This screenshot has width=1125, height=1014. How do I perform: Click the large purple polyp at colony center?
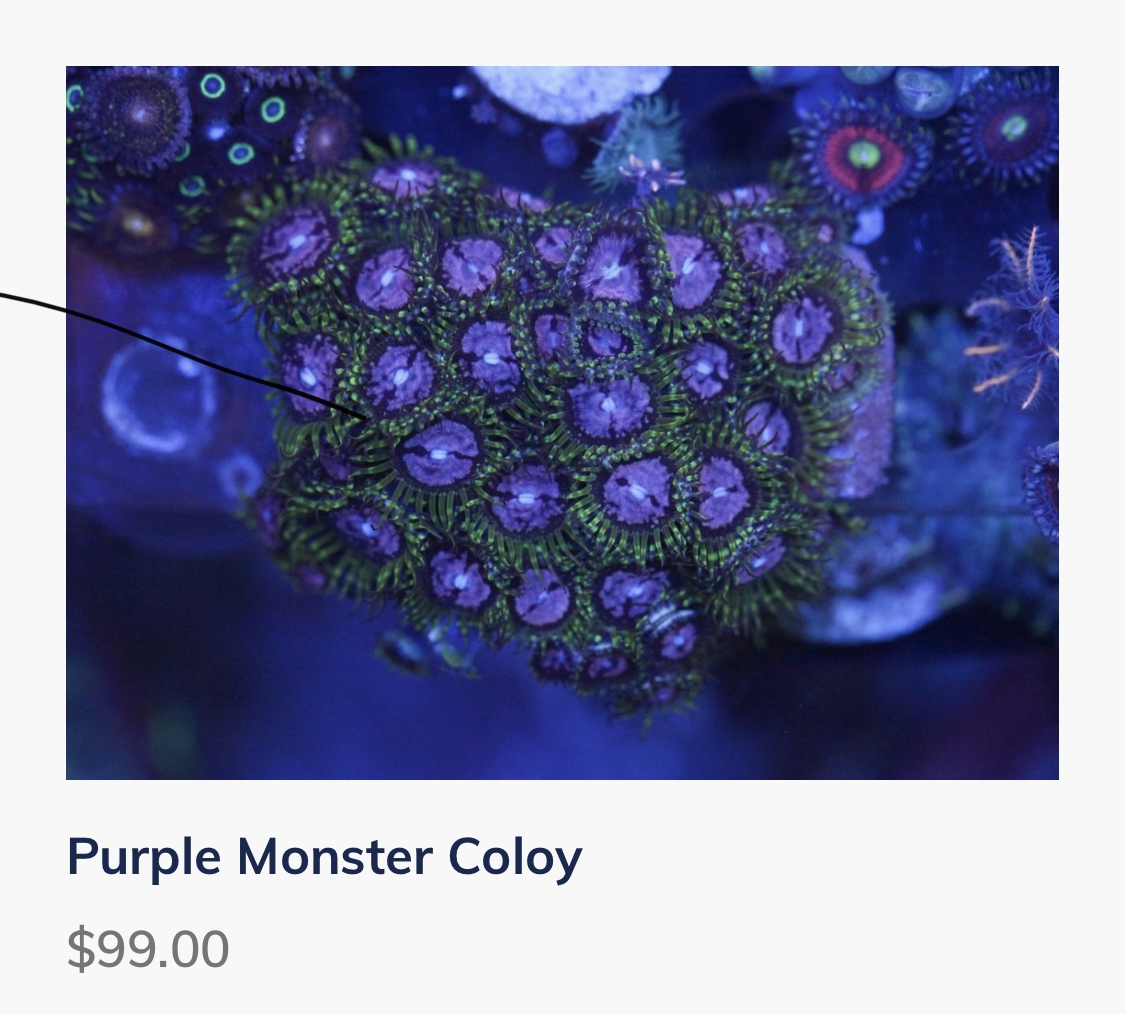[x=609, y=407]
